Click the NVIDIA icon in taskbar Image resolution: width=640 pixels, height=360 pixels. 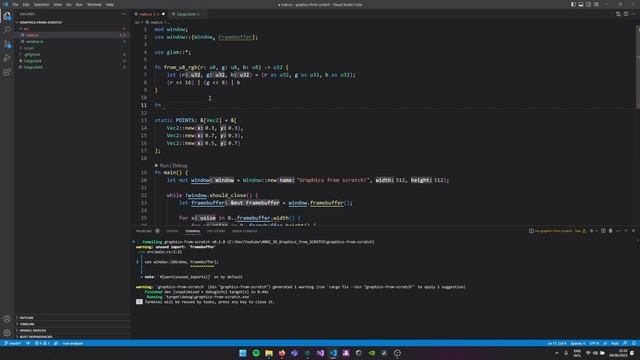[372, 353]
